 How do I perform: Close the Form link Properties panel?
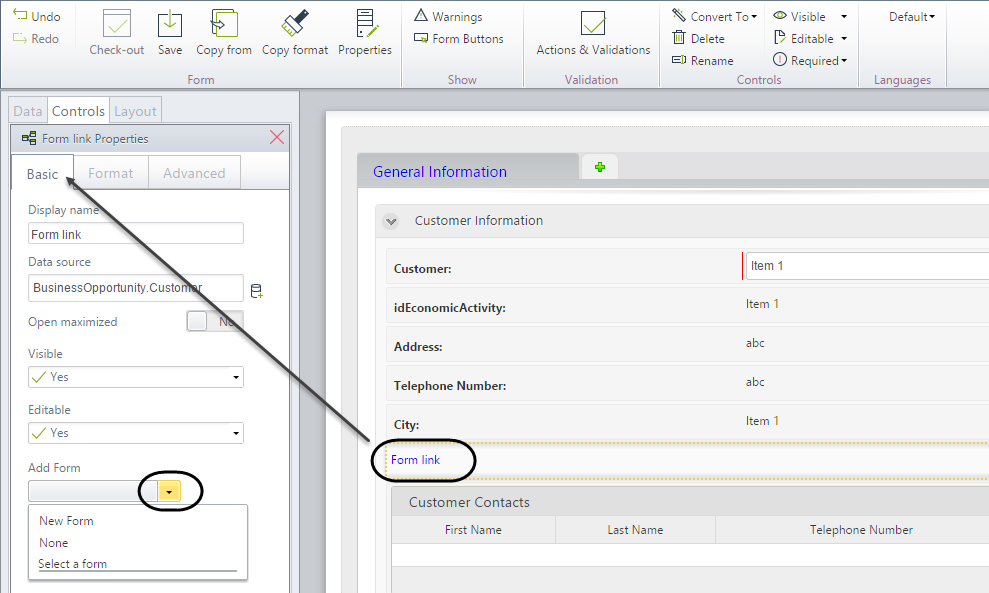(277, 138)
